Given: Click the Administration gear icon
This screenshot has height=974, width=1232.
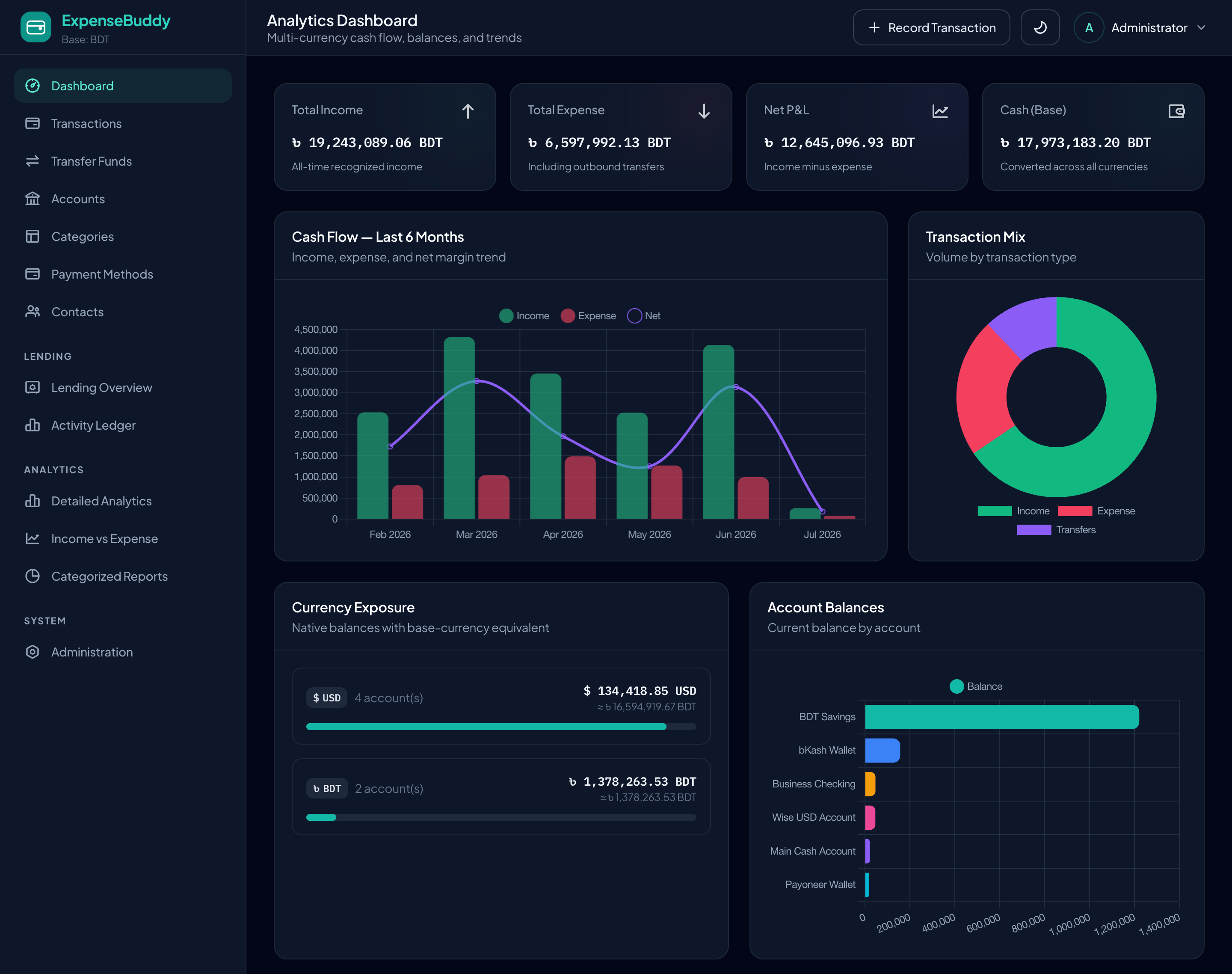Looking at the screenshot, I should (x=33, y=652).
